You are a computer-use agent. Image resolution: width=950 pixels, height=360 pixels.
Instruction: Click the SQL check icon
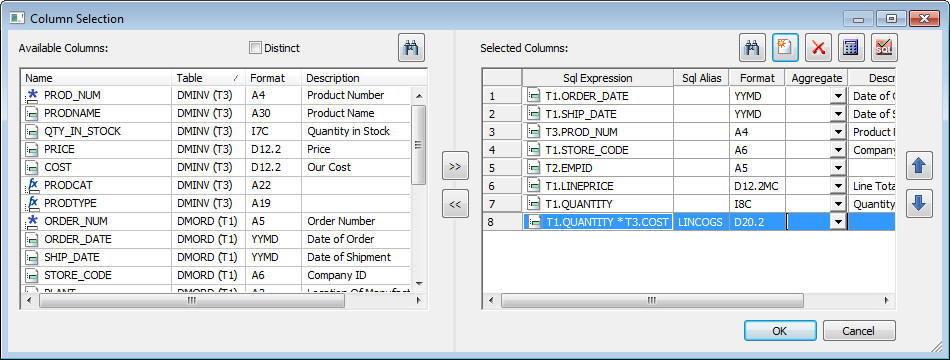884,48
